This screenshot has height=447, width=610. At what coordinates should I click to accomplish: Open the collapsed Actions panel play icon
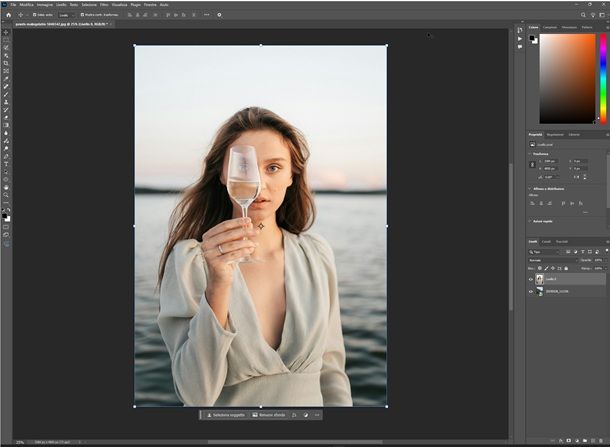(x=520, y=39)
